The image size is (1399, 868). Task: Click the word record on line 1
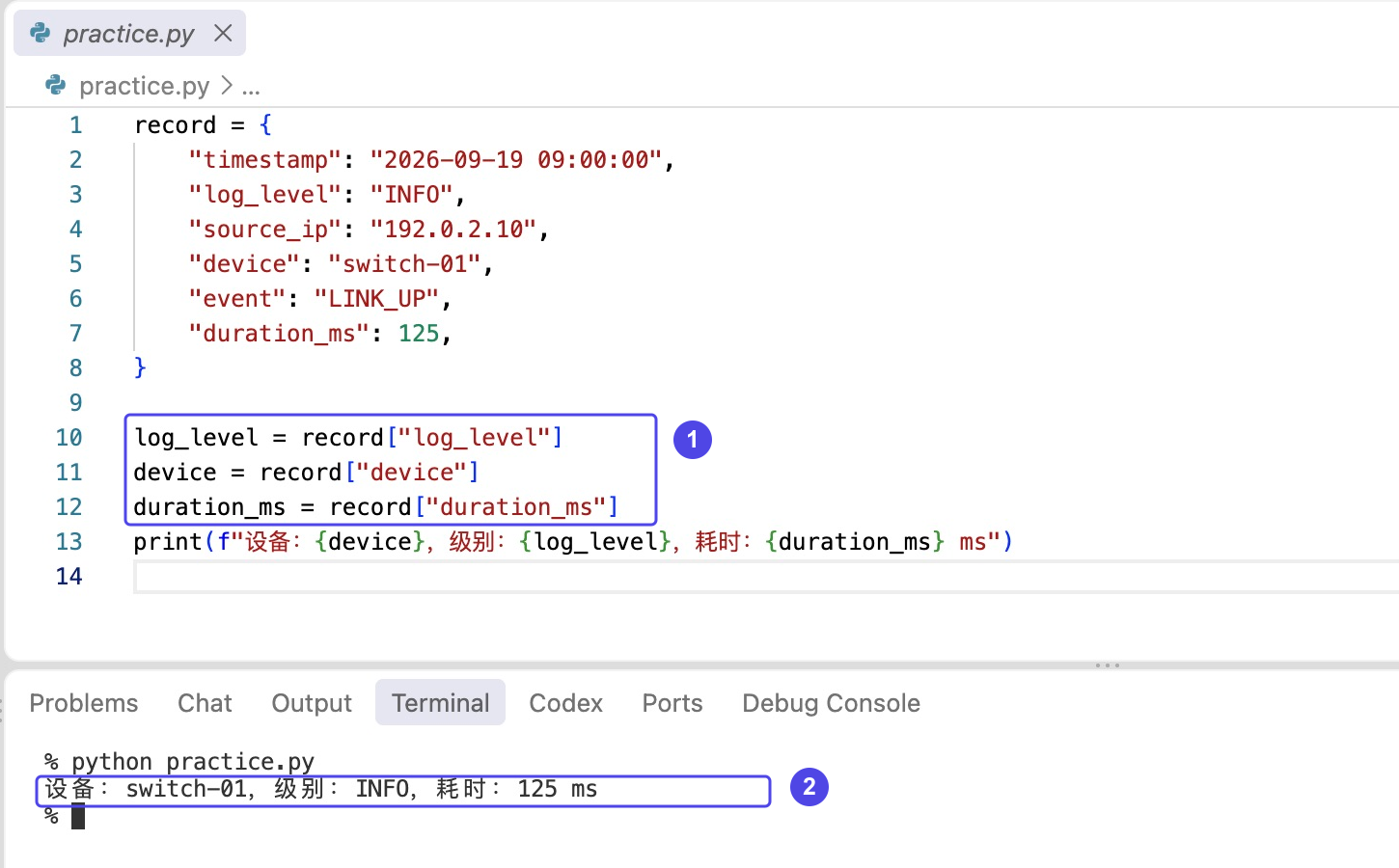click(x=176, y=125)
